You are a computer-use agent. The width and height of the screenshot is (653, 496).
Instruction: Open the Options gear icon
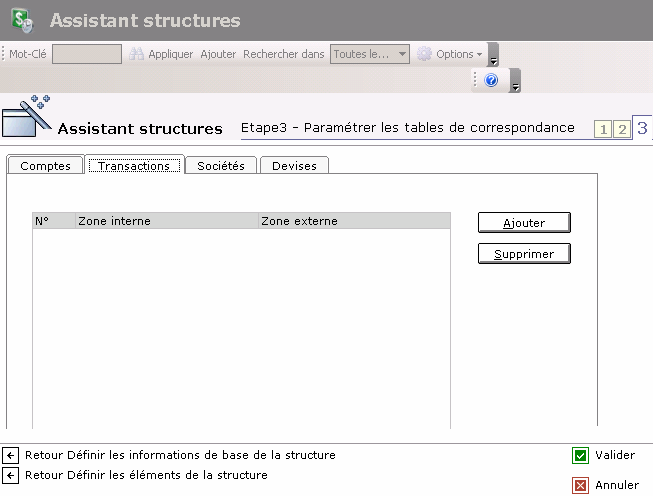tap(424, 54)
